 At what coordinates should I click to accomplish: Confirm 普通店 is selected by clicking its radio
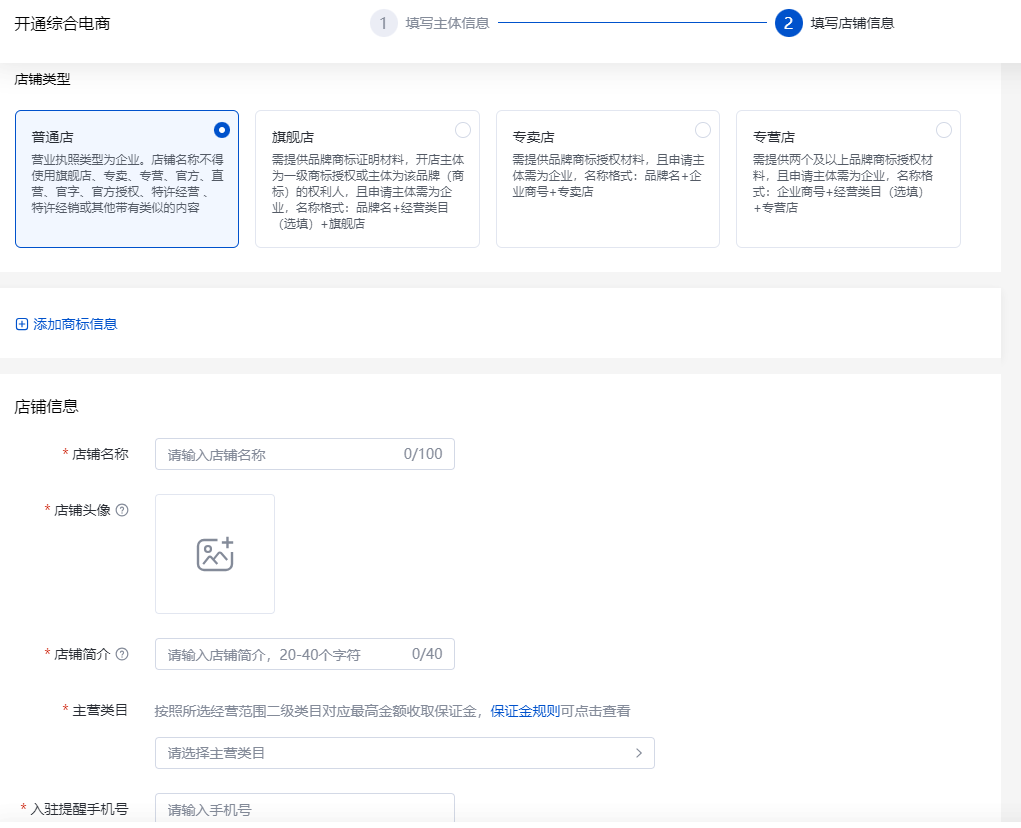pyautogui.click(x=222, y=129)
